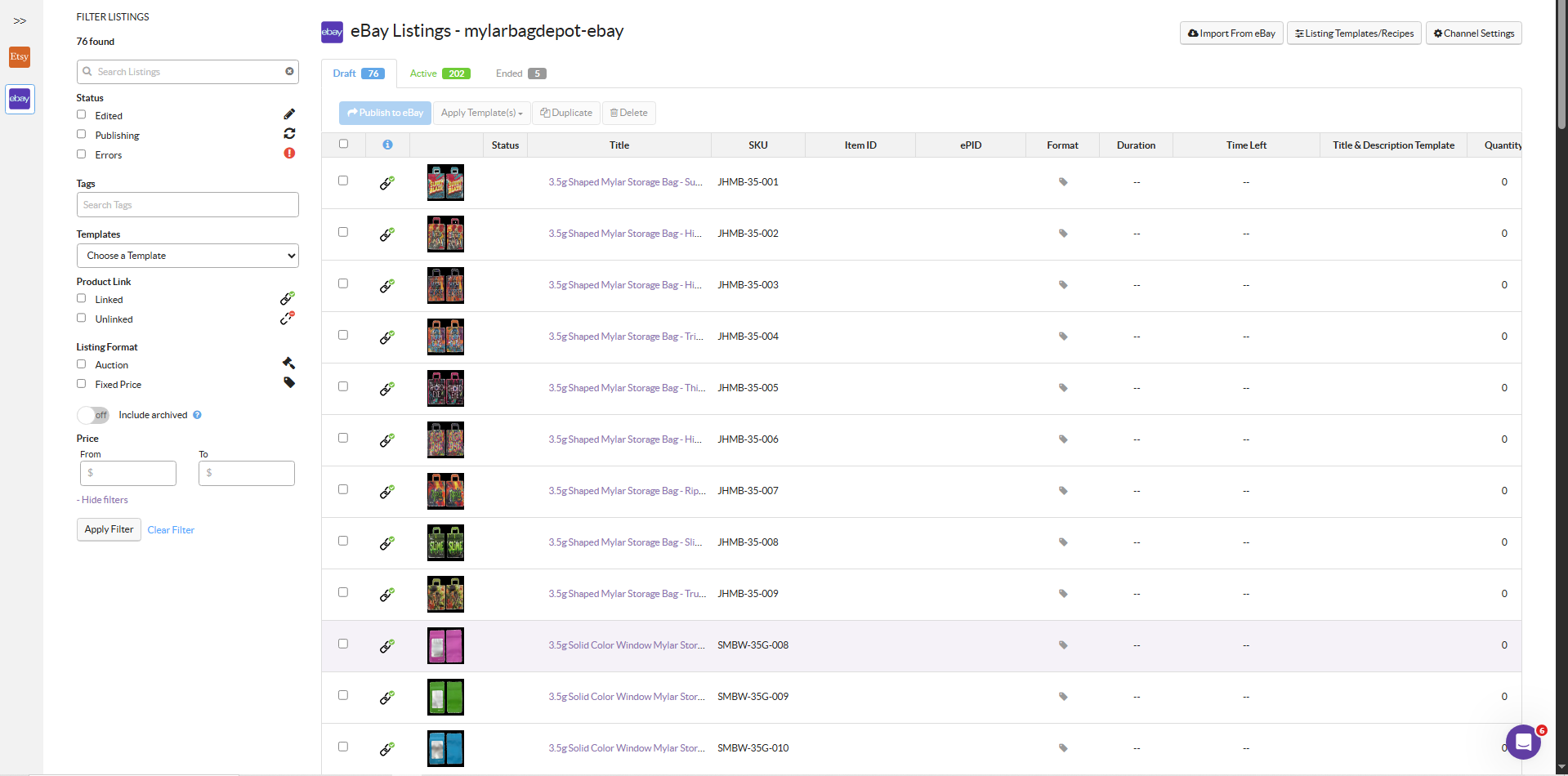Expand the sidebar with the double arrow

click(x=20, y=20)
